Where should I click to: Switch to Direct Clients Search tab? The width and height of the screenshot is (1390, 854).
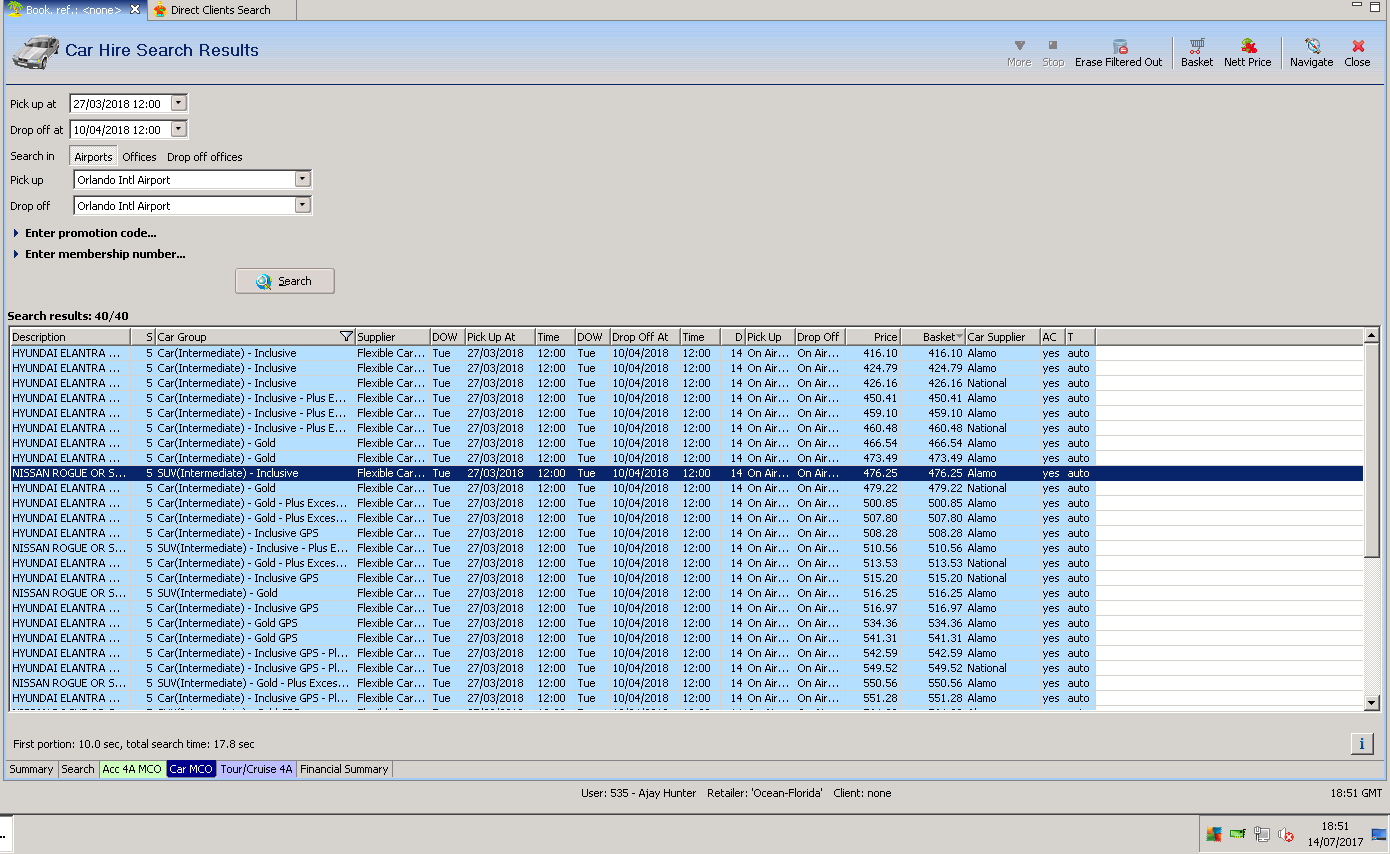(220, 10)
